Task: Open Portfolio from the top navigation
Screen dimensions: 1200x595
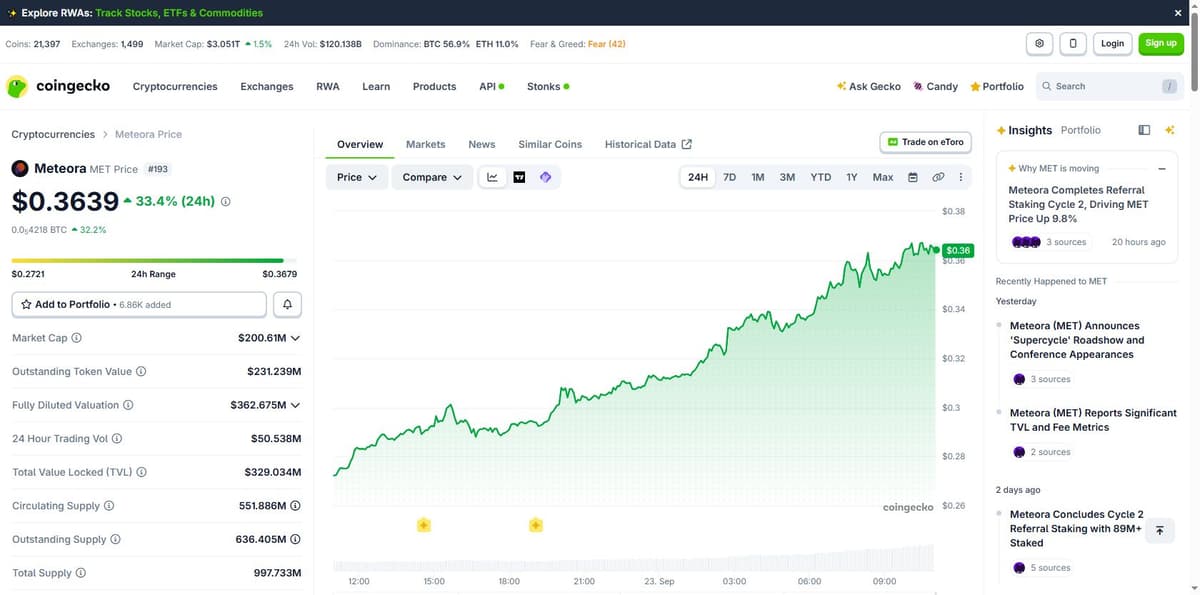Action: pos(996,87)
